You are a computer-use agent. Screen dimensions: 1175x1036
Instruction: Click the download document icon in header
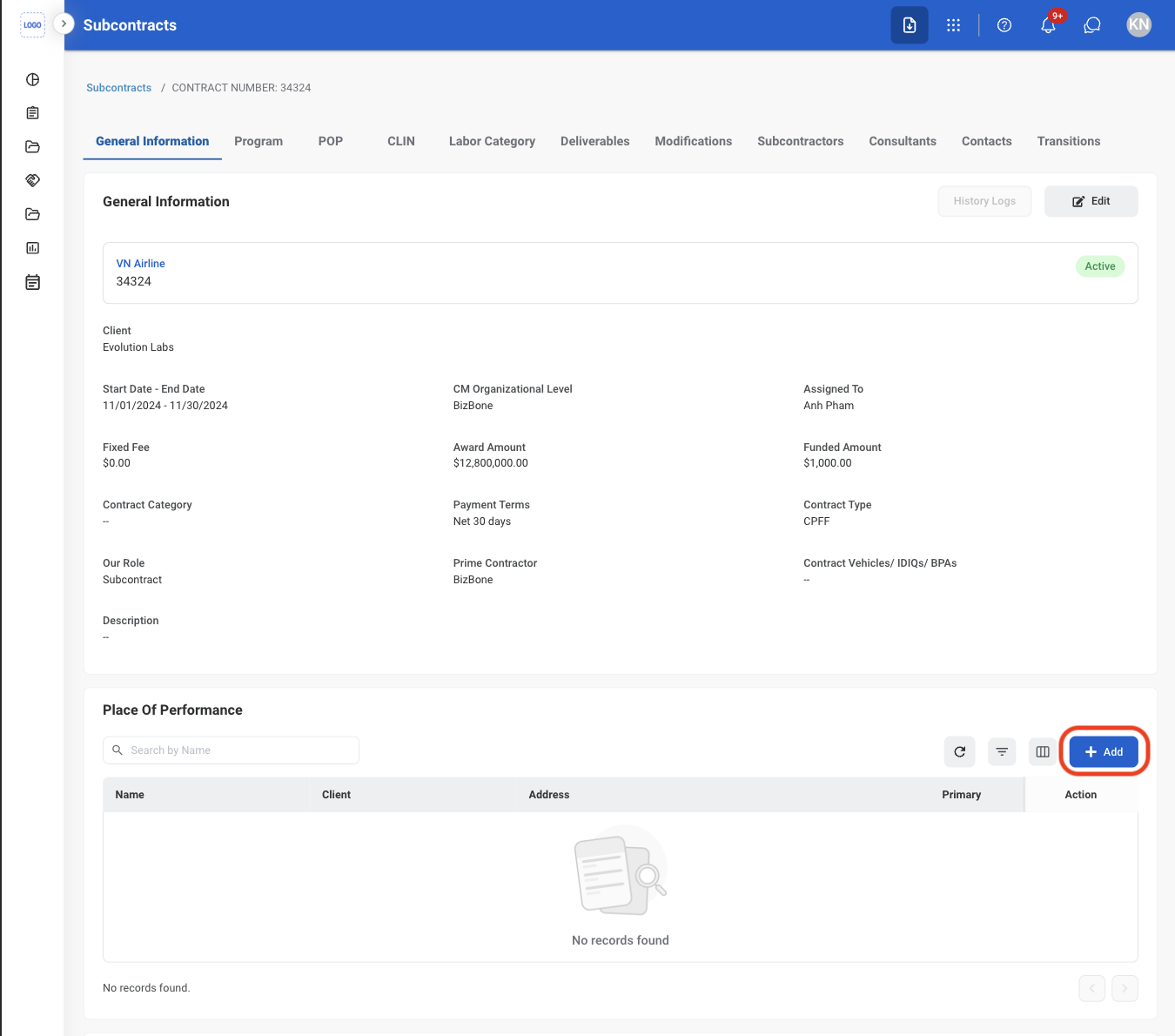pos(910,25)
